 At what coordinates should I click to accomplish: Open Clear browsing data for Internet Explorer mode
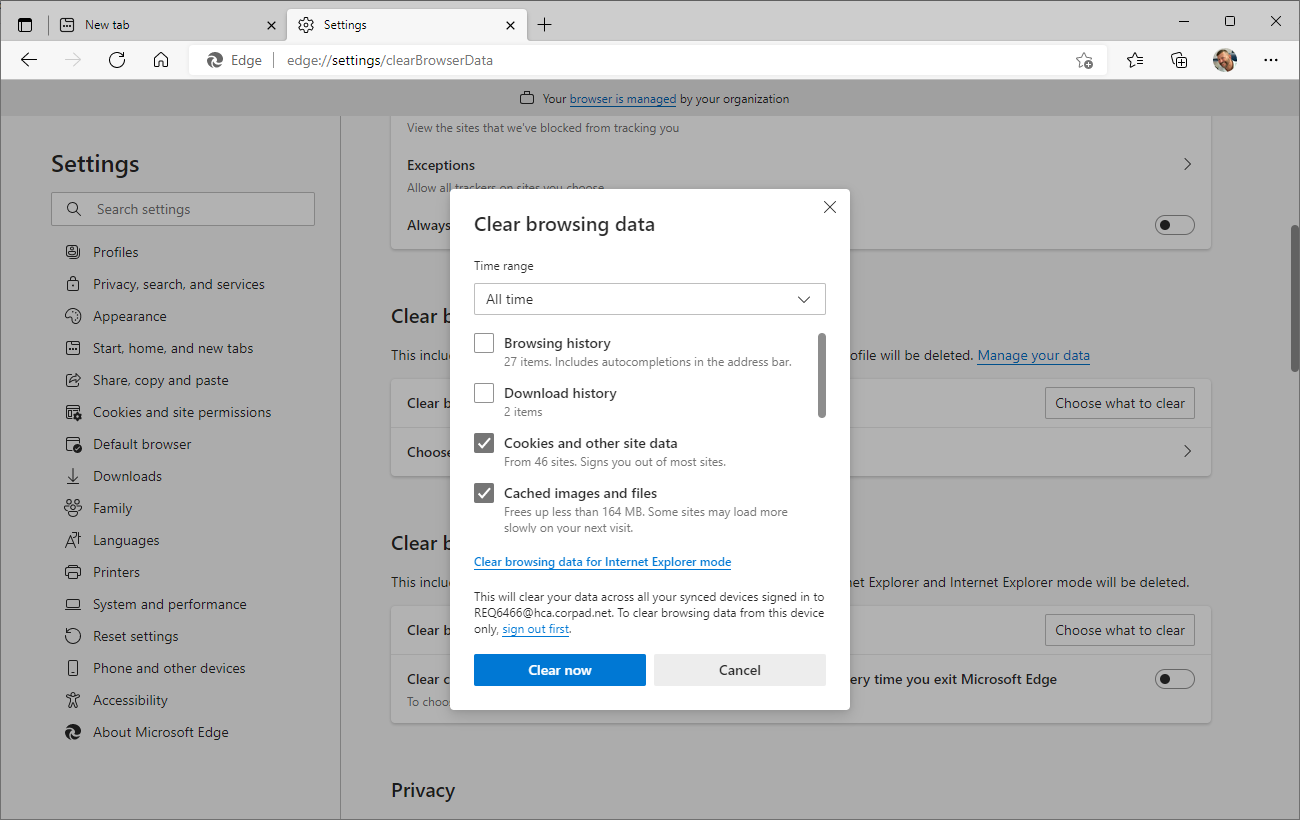[x=602, y=562]
